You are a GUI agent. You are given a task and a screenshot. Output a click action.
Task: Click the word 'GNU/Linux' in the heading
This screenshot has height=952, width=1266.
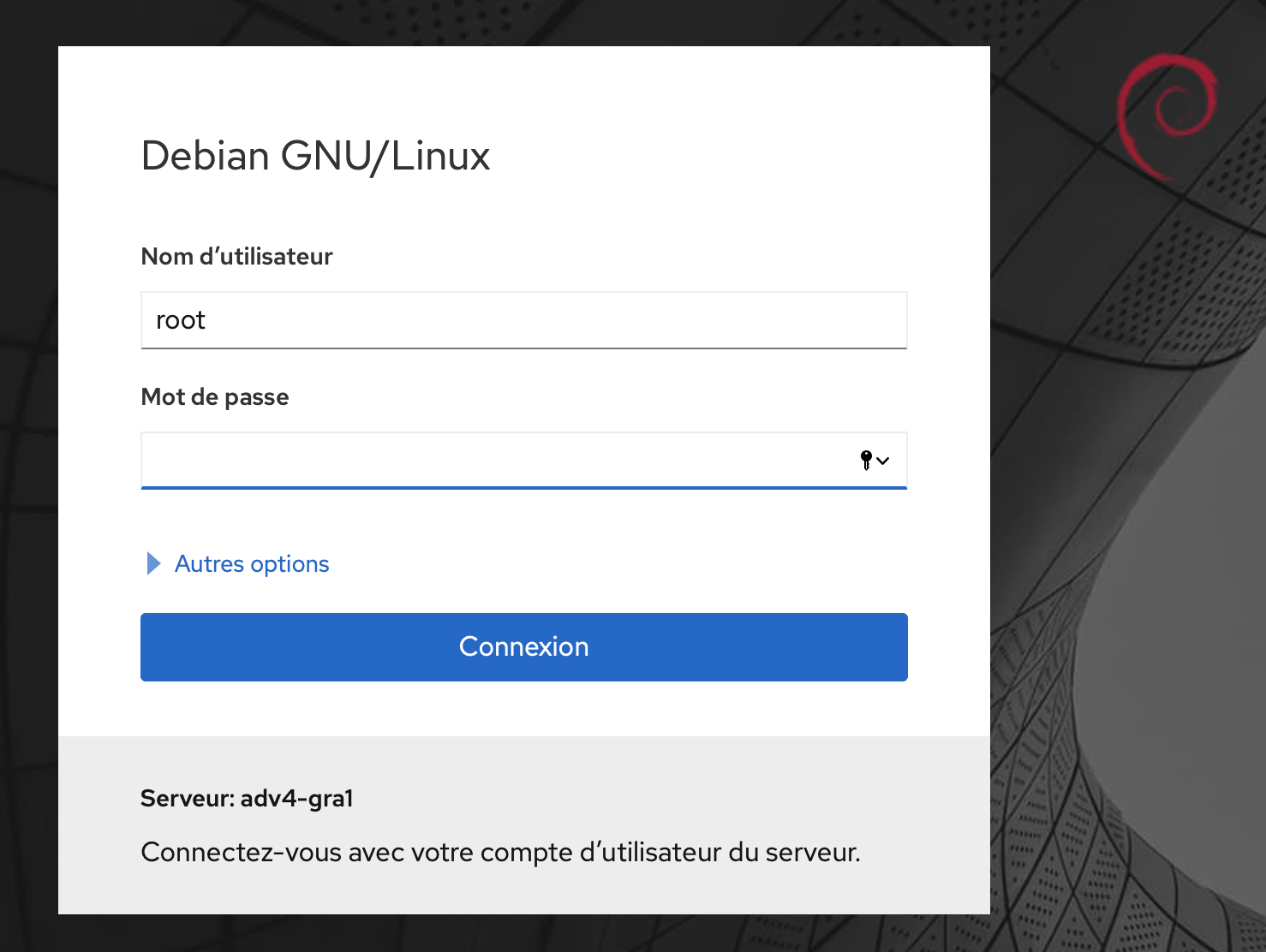[x=385, y=156]
